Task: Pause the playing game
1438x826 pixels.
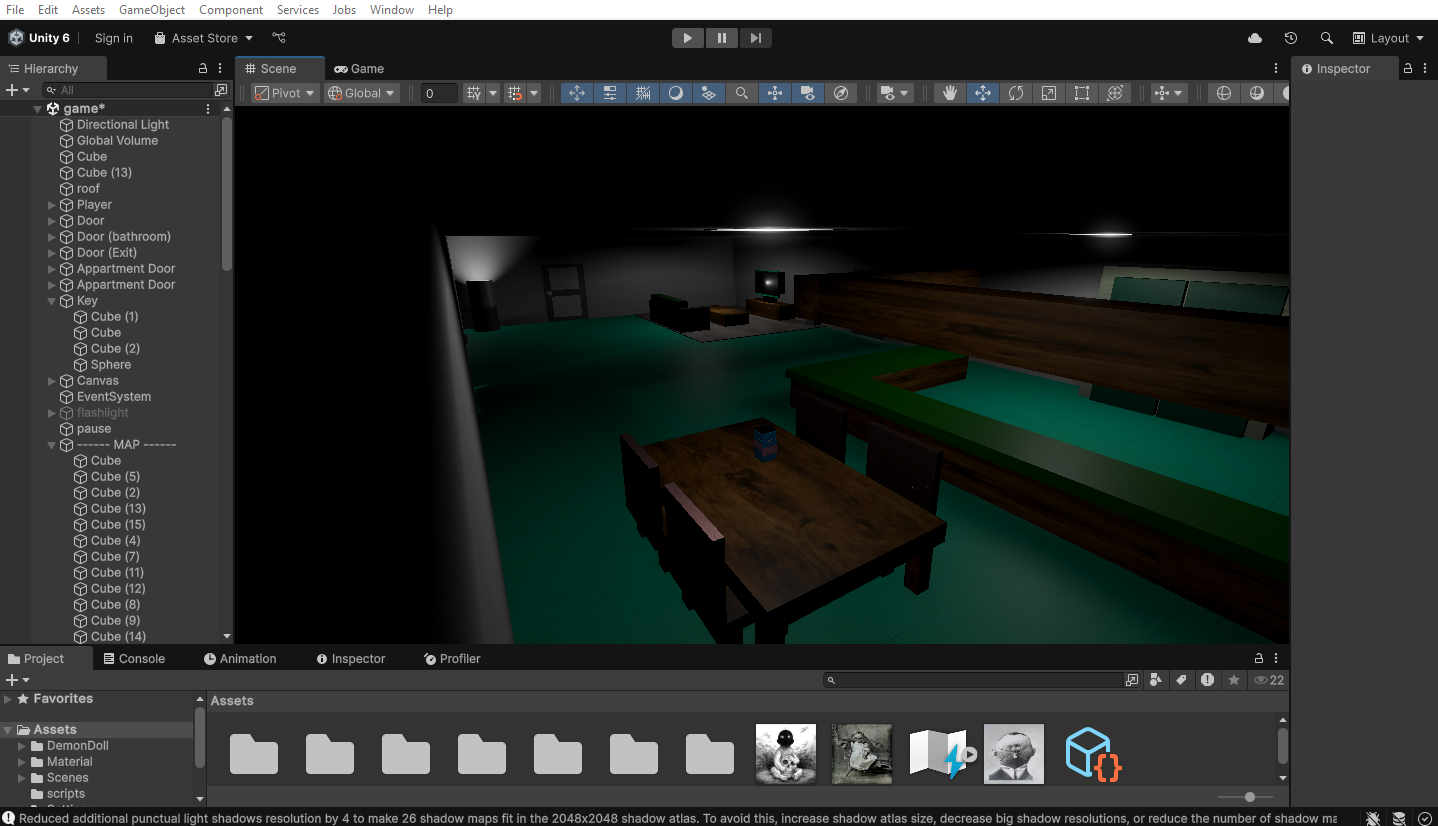Action: point(721,37)
